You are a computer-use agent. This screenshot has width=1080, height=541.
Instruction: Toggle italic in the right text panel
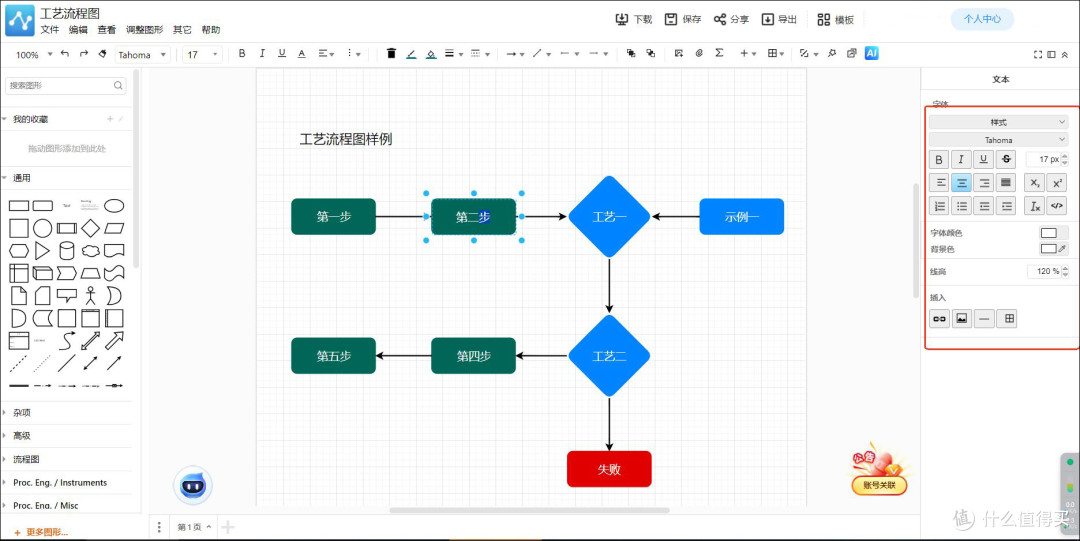962,159
